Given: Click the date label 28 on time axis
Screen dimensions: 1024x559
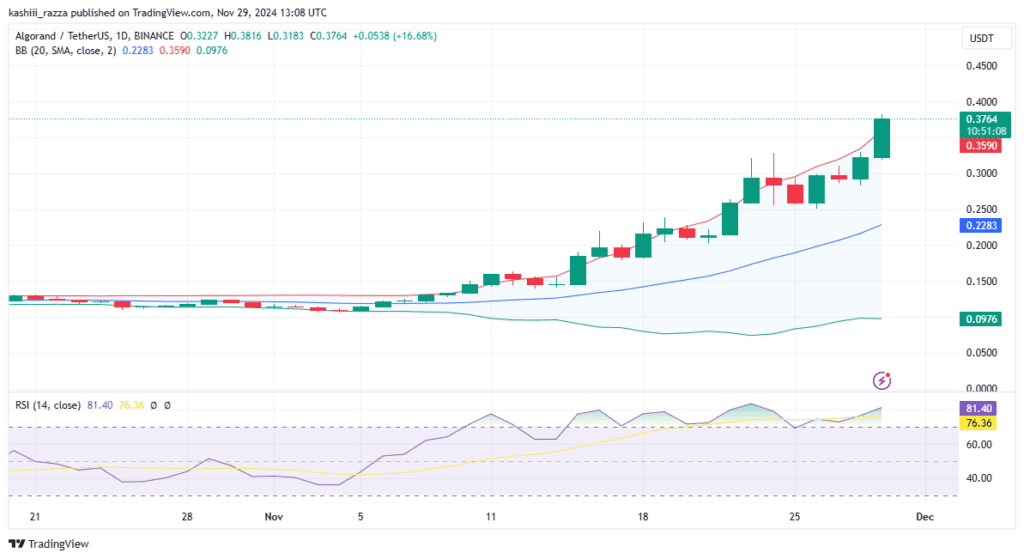Looking at the screenshot, I should [187, 517].
